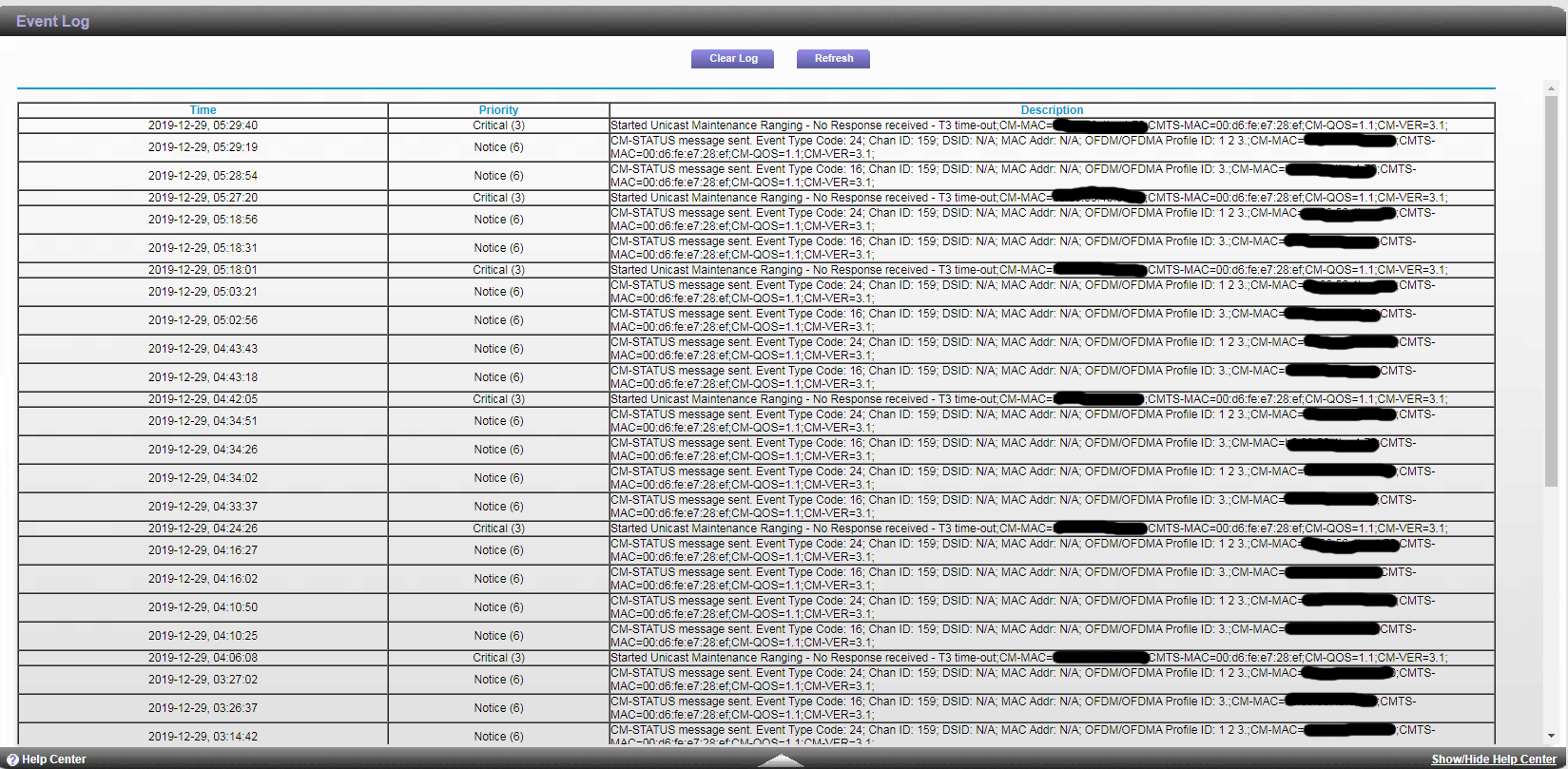Click the scrollbar up arrow
This screenshot has width=1568, height=769.
[1551, 89]
